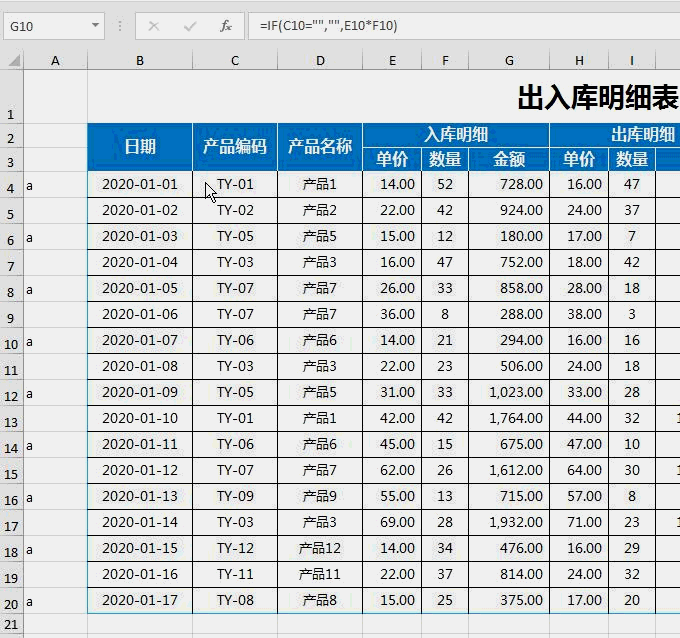Select column E header

[392, 61]
